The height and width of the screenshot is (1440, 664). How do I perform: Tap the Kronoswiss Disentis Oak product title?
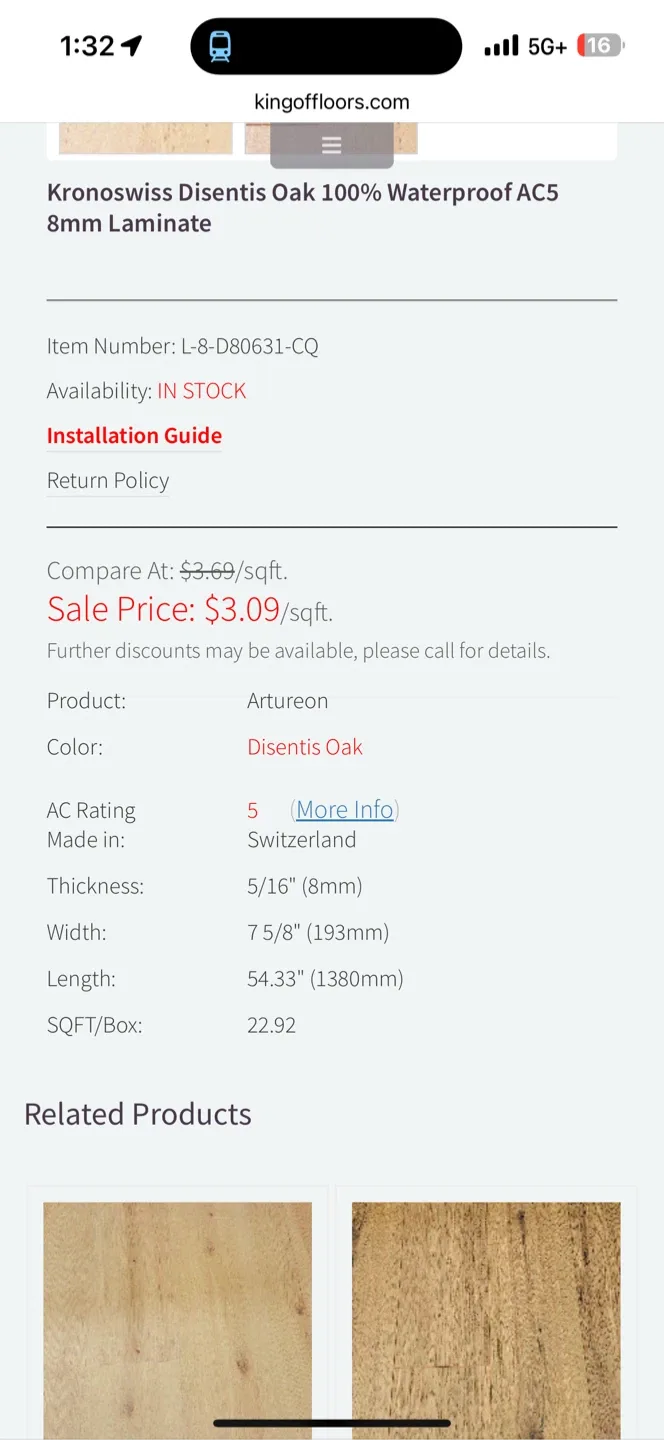[x=302, y=207]
